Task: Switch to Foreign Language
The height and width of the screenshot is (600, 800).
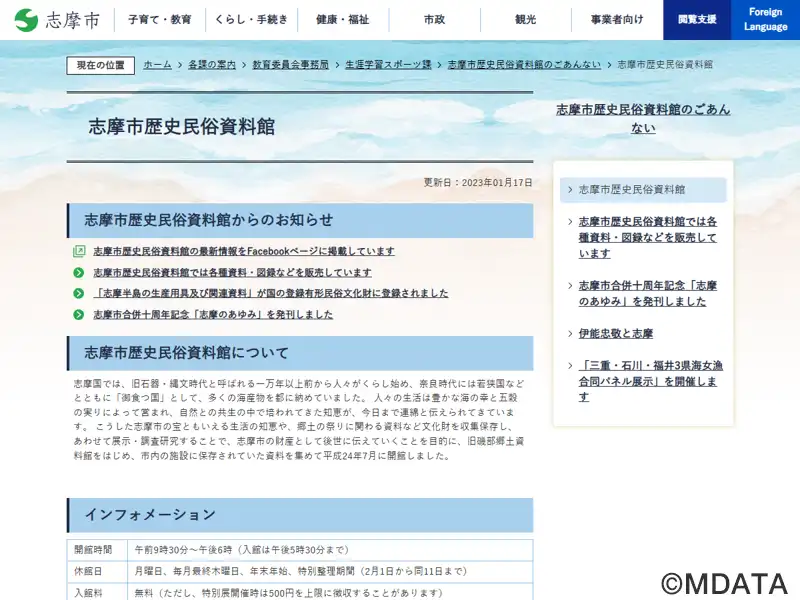Action: tap(765, 20)
